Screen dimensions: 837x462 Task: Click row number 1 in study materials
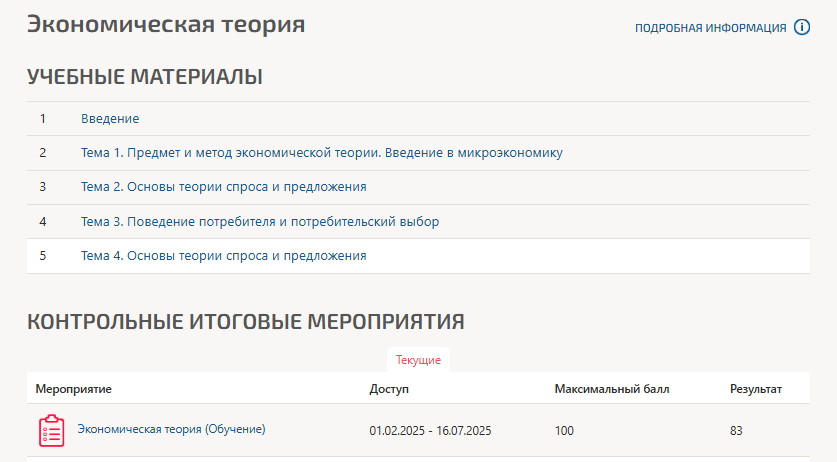[43, 119]
